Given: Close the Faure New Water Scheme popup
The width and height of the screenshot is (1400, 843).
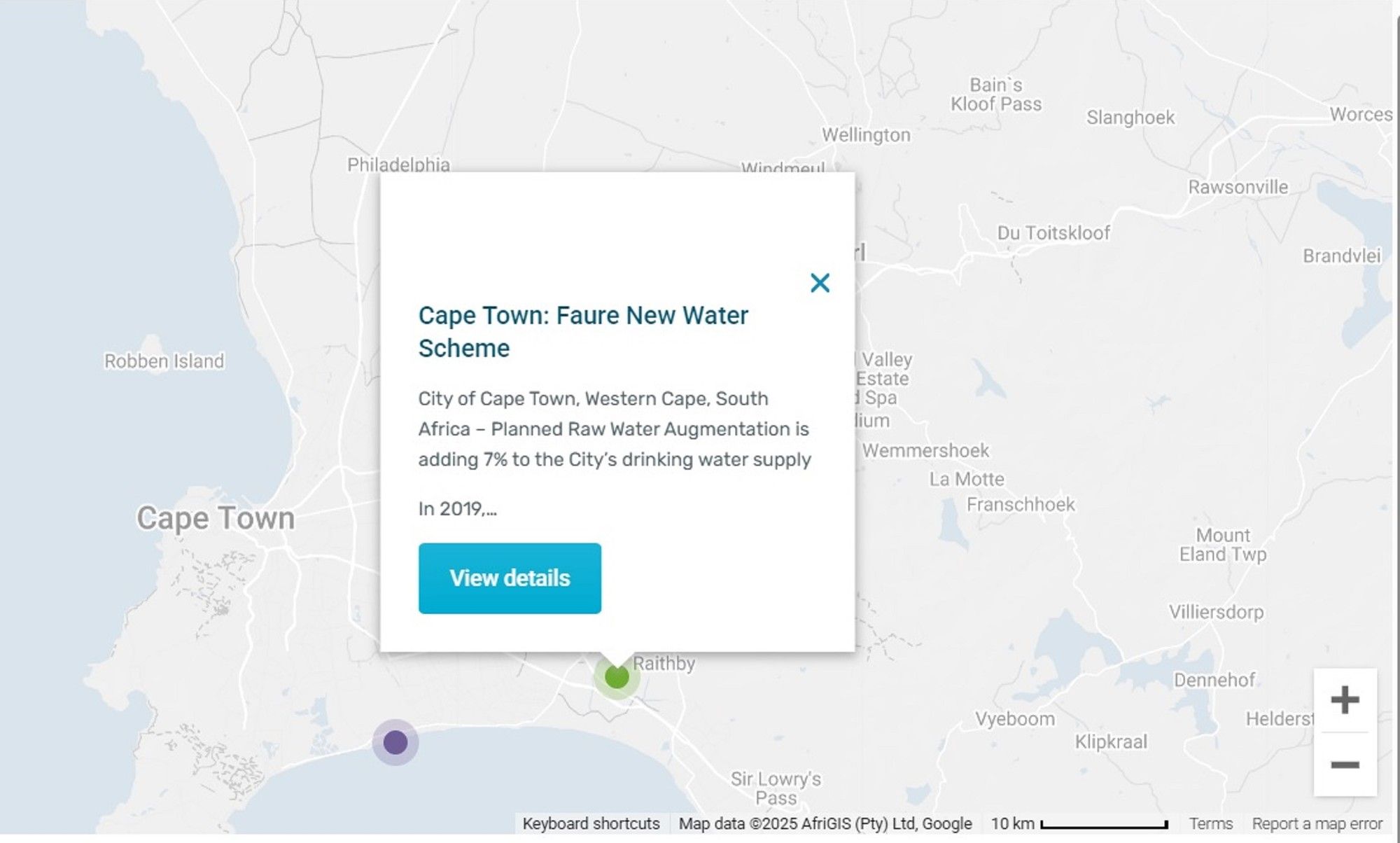Looking at the screenshot, I should click(x=819, y=283).
